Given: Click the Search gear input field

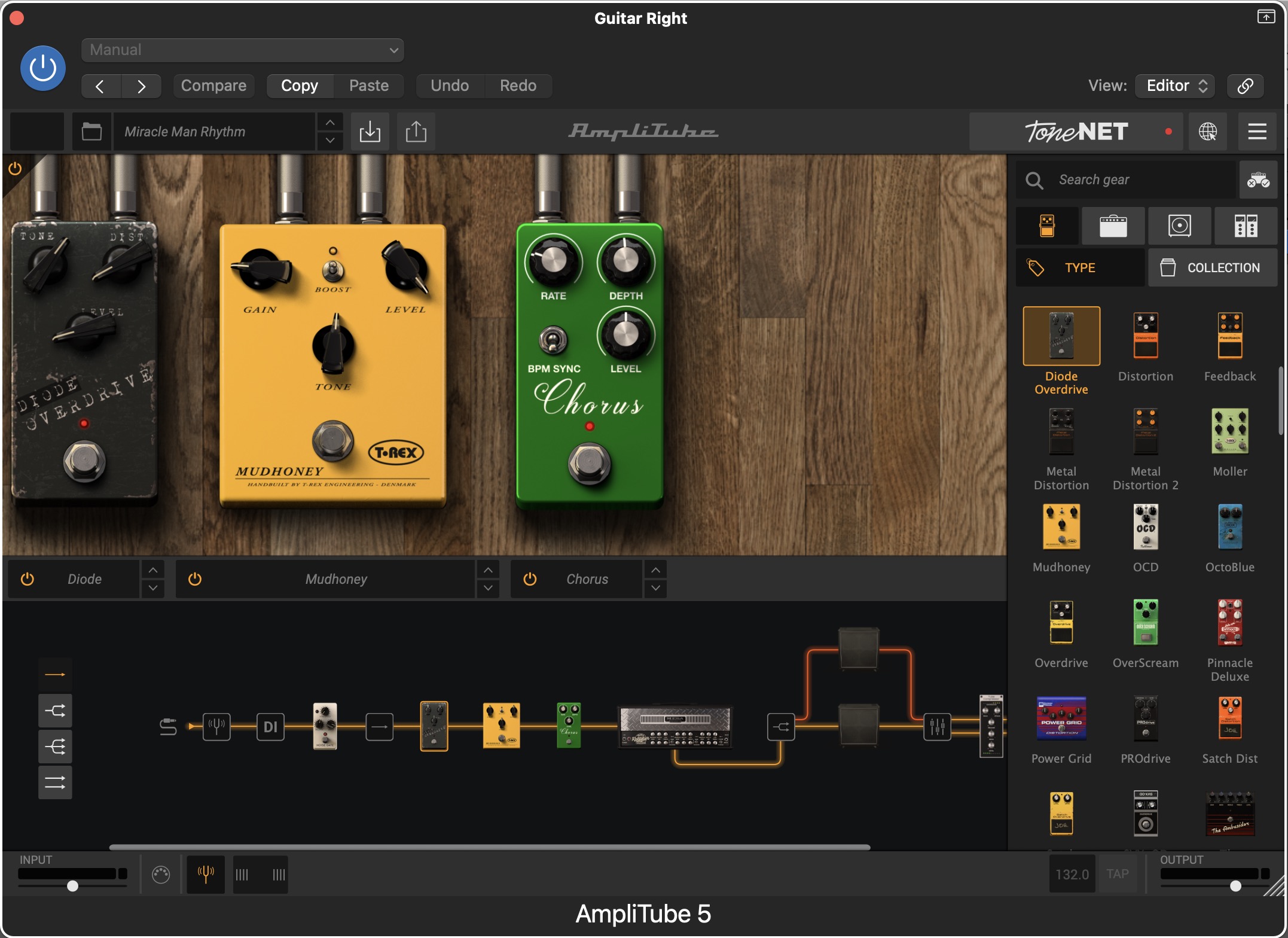Looking at the screenshot, I should point(1126,179).
